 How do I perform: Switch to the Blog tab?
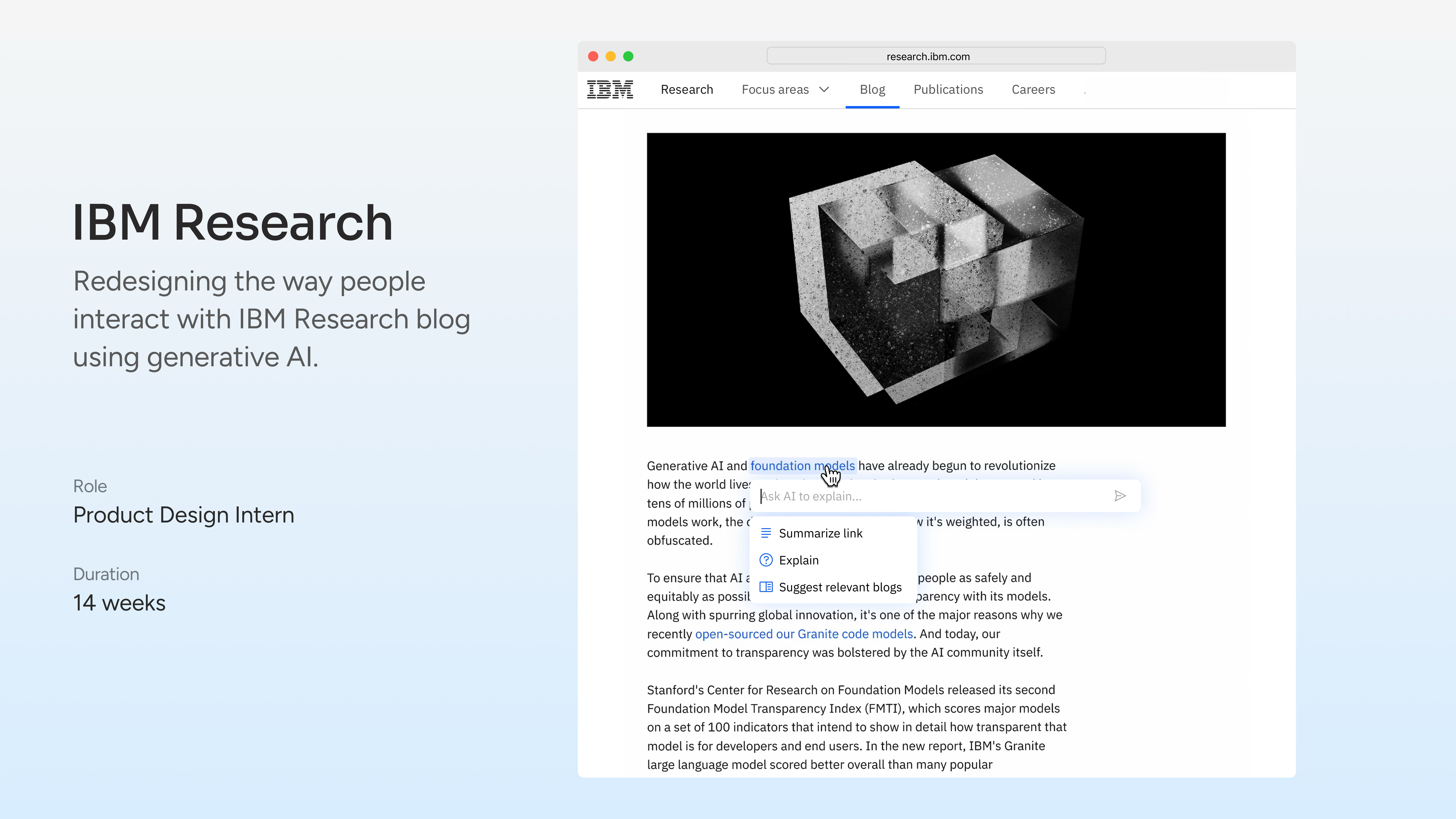coord(872,89)
